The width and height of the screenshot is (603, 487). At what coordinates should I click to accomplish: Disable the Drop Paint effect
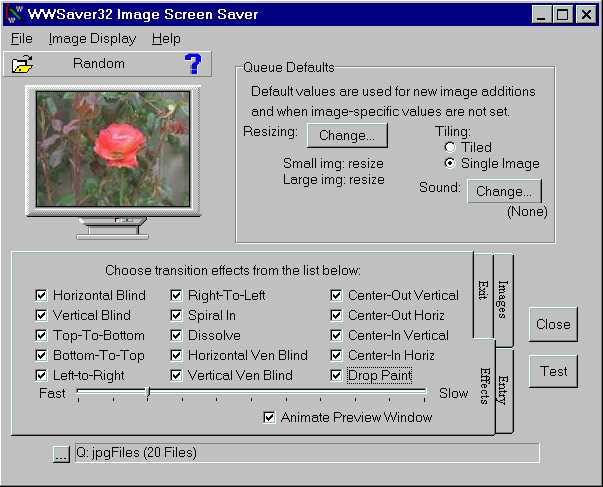point(336,375)
